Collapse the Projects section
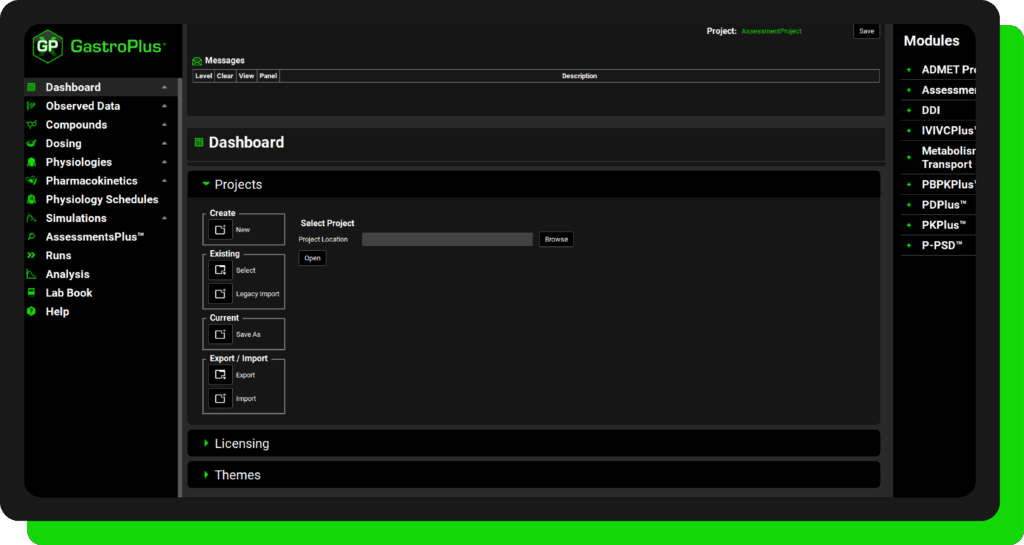 tap(206, 184)
